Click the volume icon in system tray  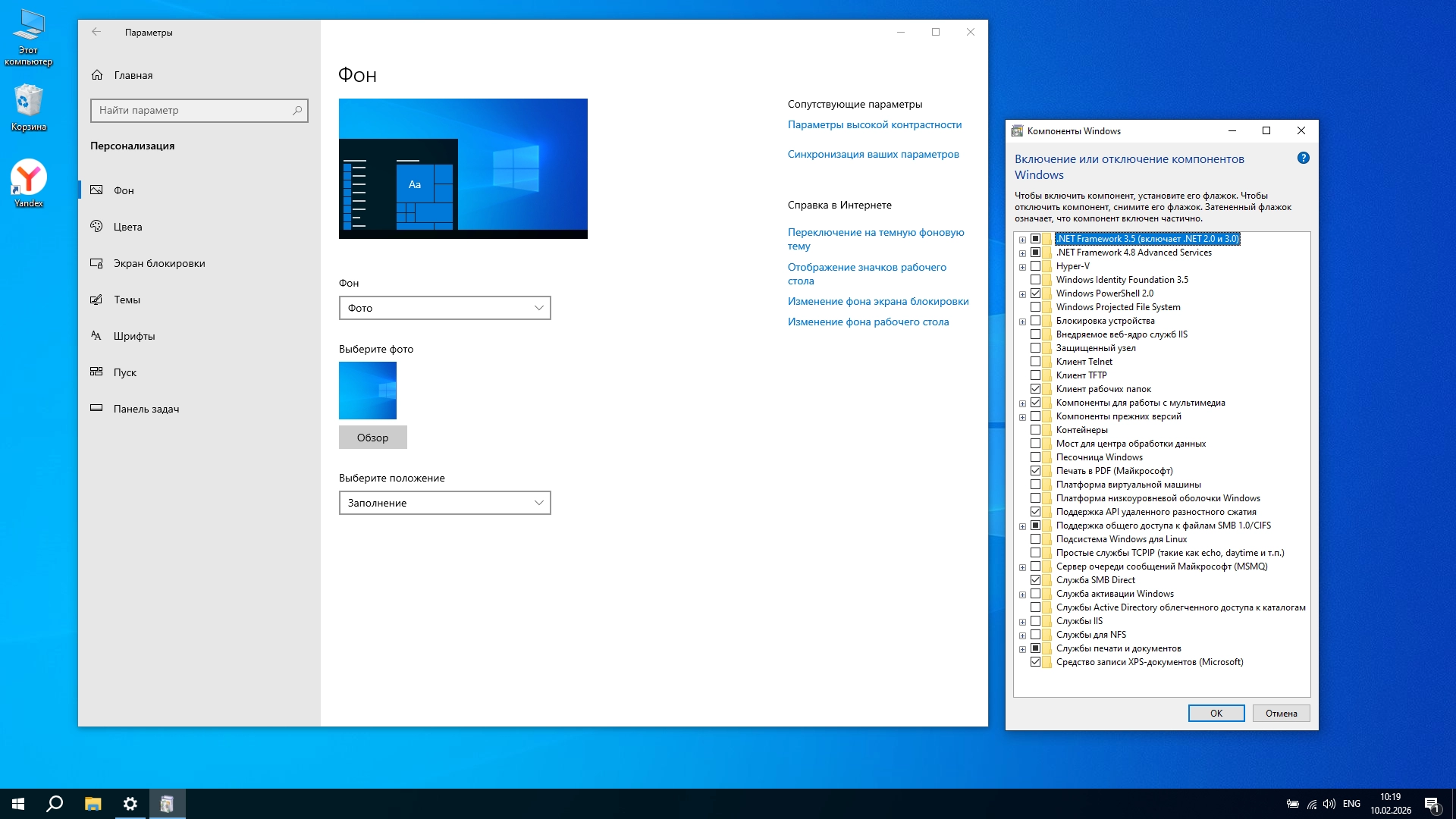point(1329,804)
